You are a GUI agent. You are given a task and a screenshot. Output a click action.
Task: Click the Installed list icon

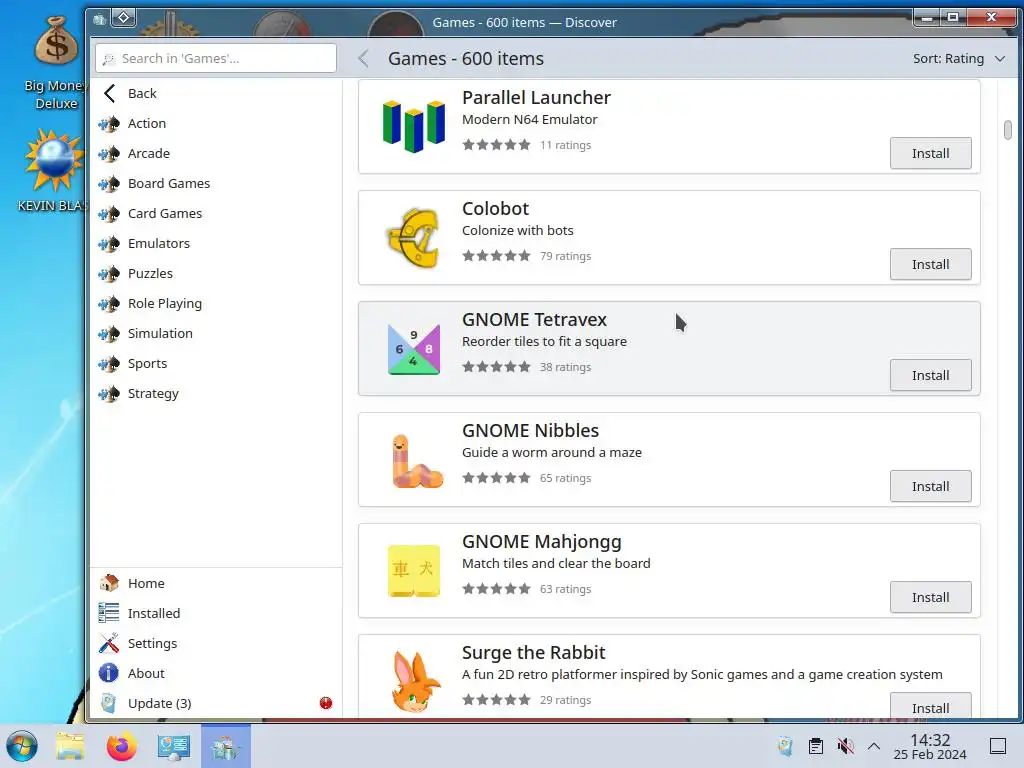108,613
